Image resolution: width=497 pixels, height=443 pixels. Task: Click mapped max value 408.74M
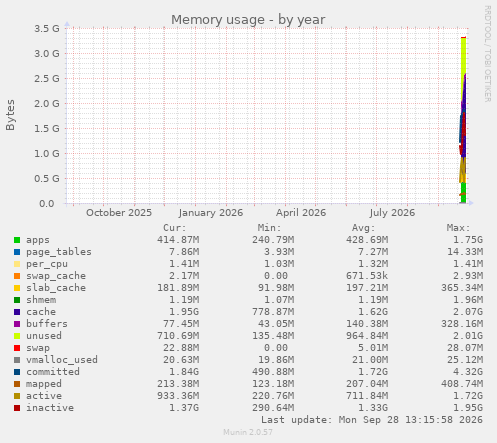(462, 384)
